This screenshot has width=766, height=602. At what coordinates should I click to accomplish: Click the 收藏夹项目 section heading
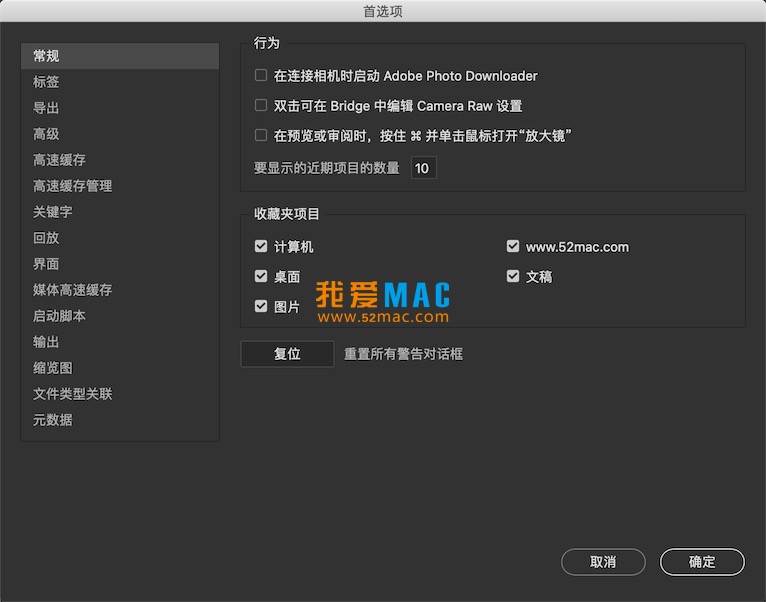(287, 214)
